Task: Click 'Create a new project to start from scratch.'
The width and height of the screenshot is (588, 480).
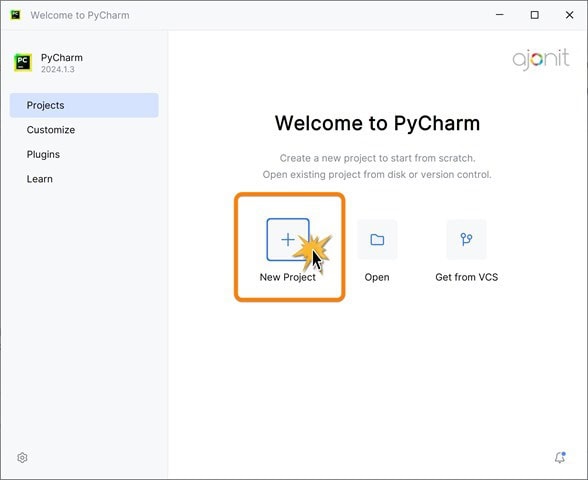Action: click(377, 158)
